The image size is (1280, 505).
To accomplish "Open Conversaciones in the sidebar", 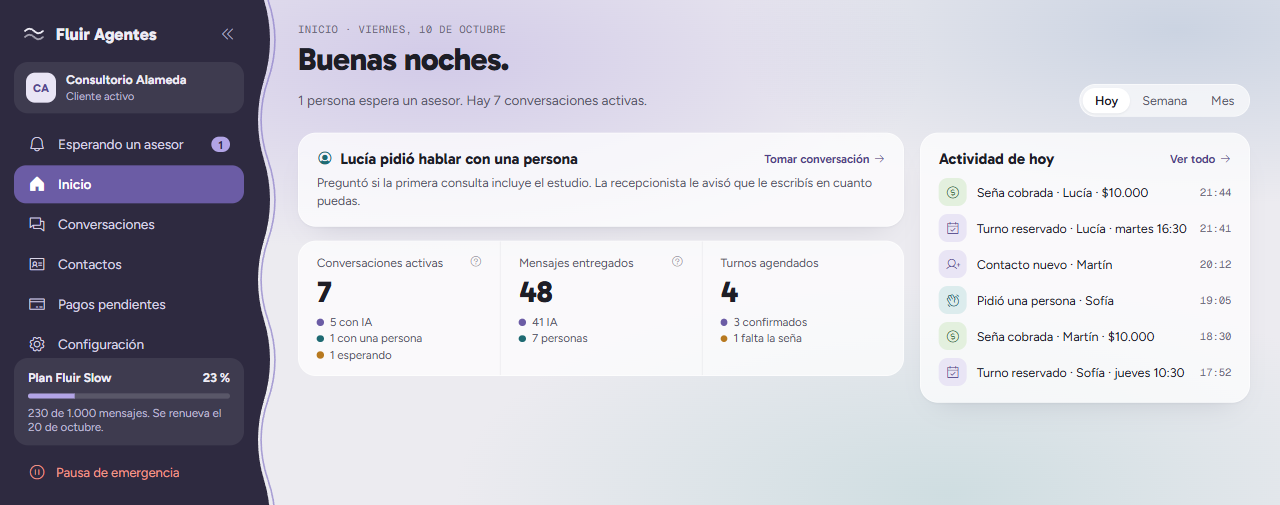I will [x=129, y=225].
